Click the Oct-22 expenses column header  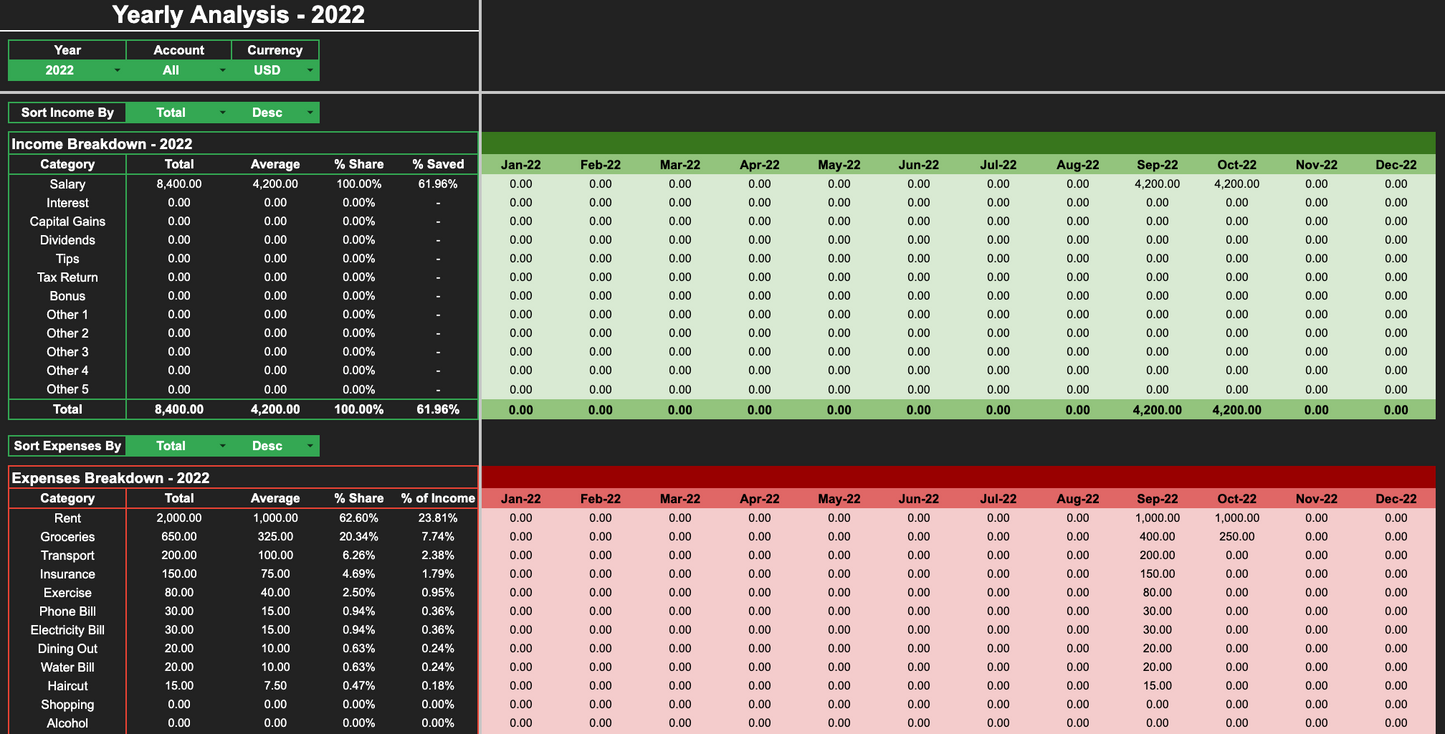click(1236, 498)
